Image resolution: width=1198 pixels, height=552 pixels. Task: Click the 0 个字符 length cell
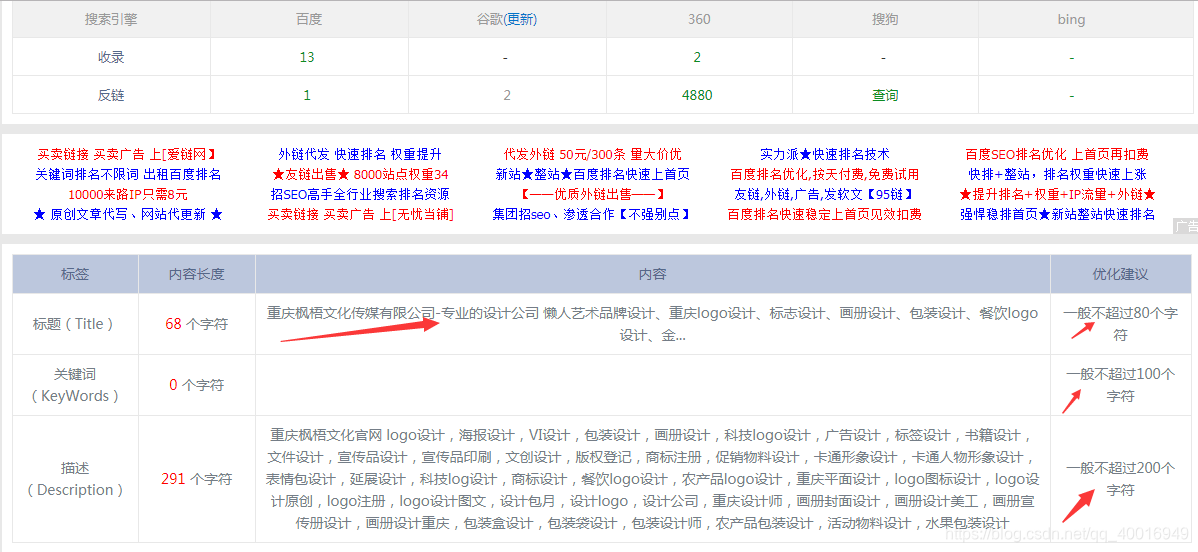tap(196, 385)
